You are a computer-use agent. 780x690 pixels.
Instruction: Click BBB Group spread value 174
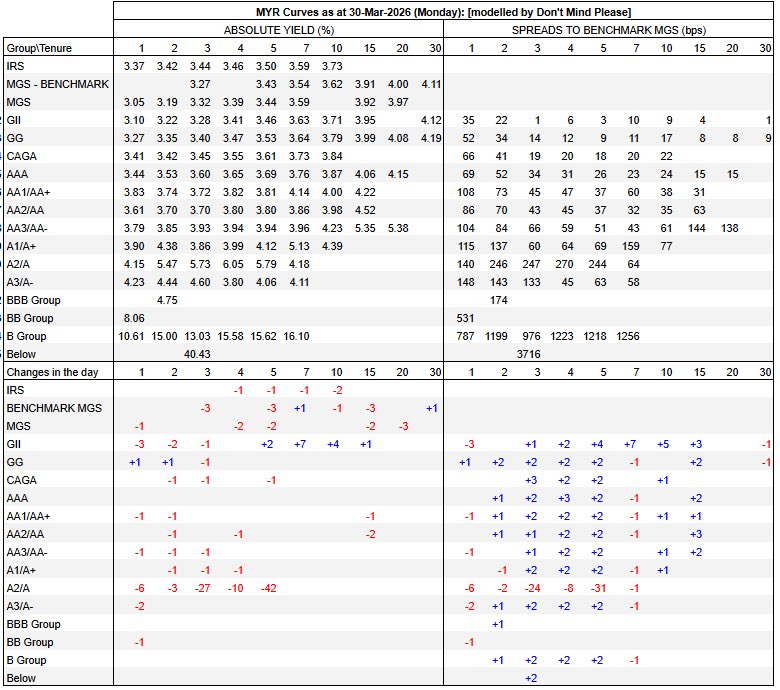pyautogui.click(x=498, y=300)
